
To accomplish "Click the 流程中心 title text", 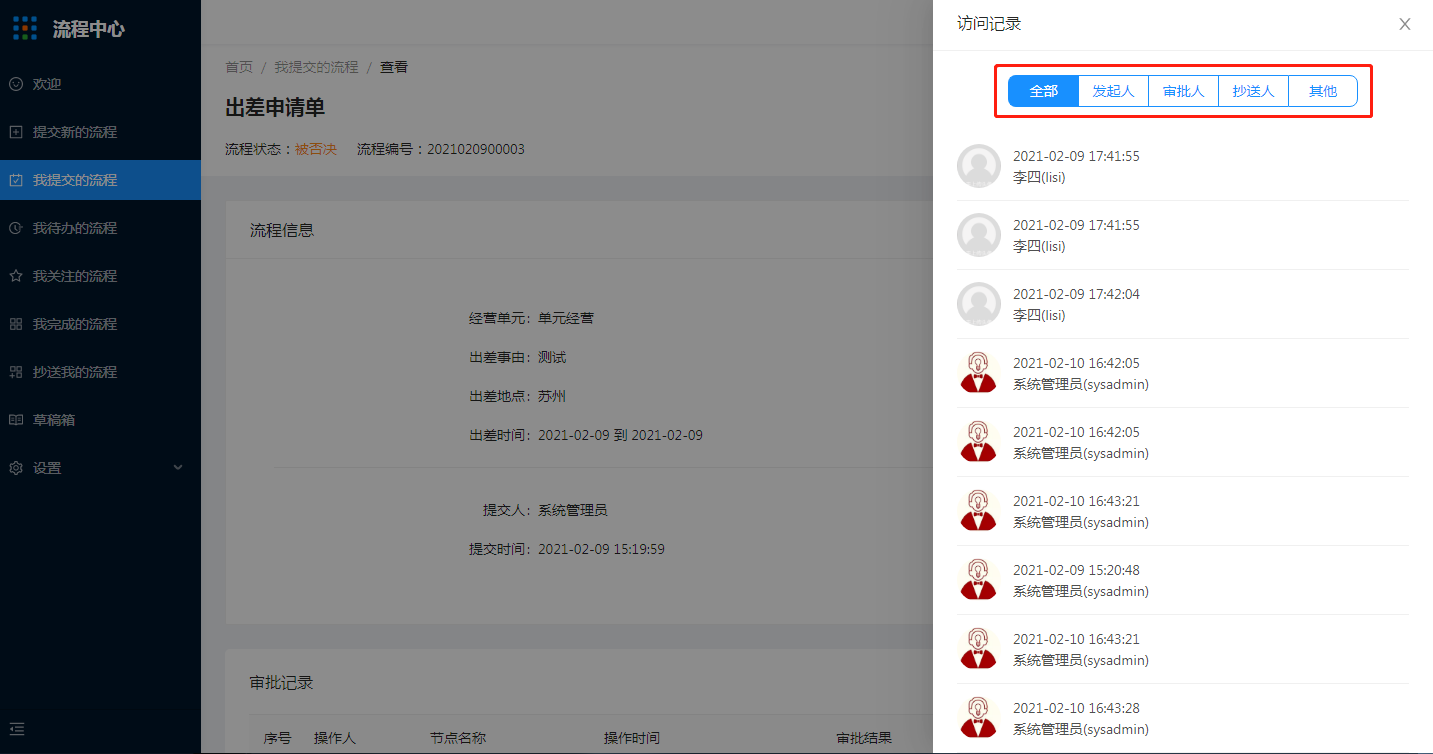I will point(89,29).
